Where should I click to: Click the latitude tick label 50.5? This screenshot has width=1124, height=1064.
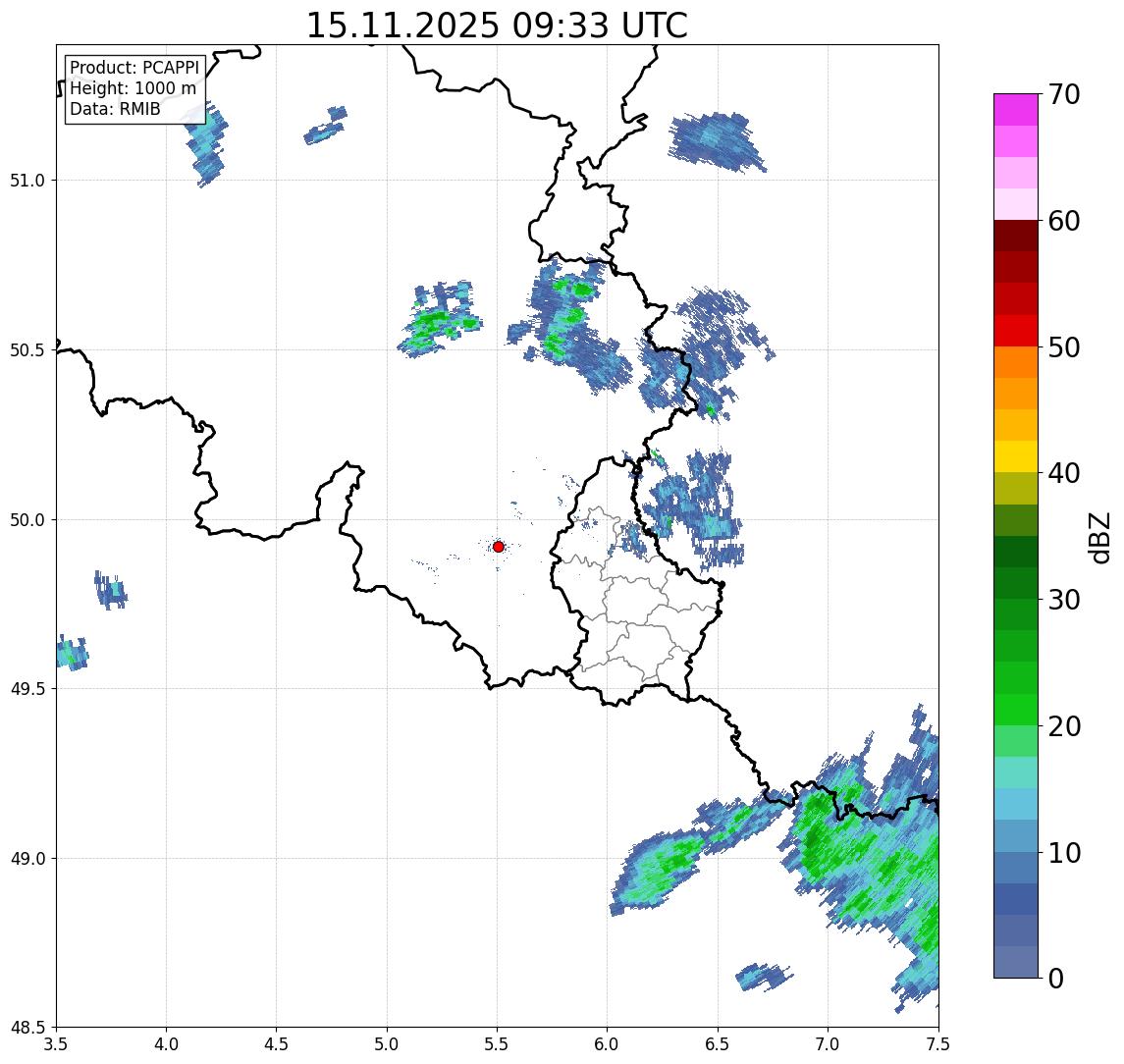[27, 350]
